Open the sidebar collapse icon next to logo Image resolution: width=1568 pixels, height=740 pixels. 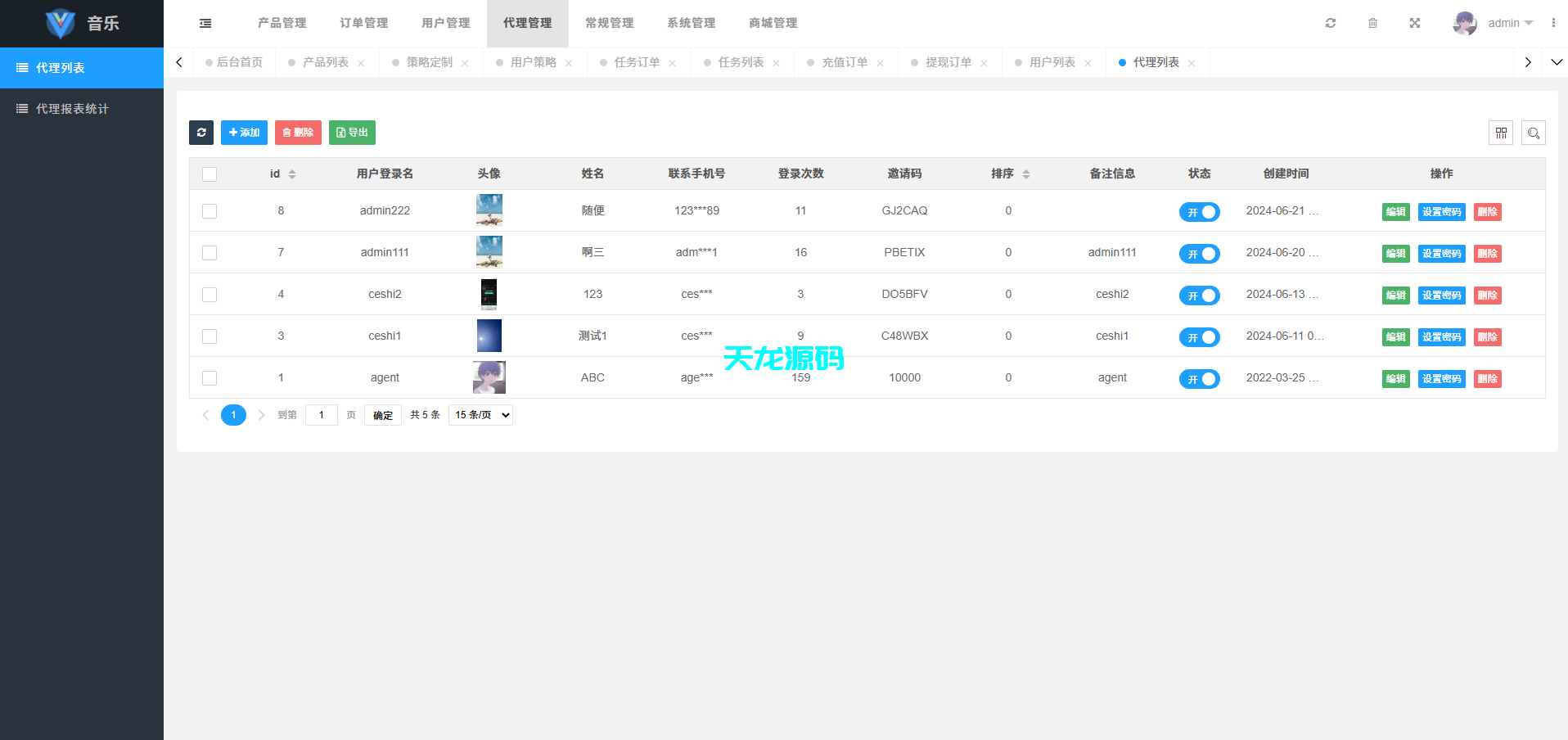point(205,23)
